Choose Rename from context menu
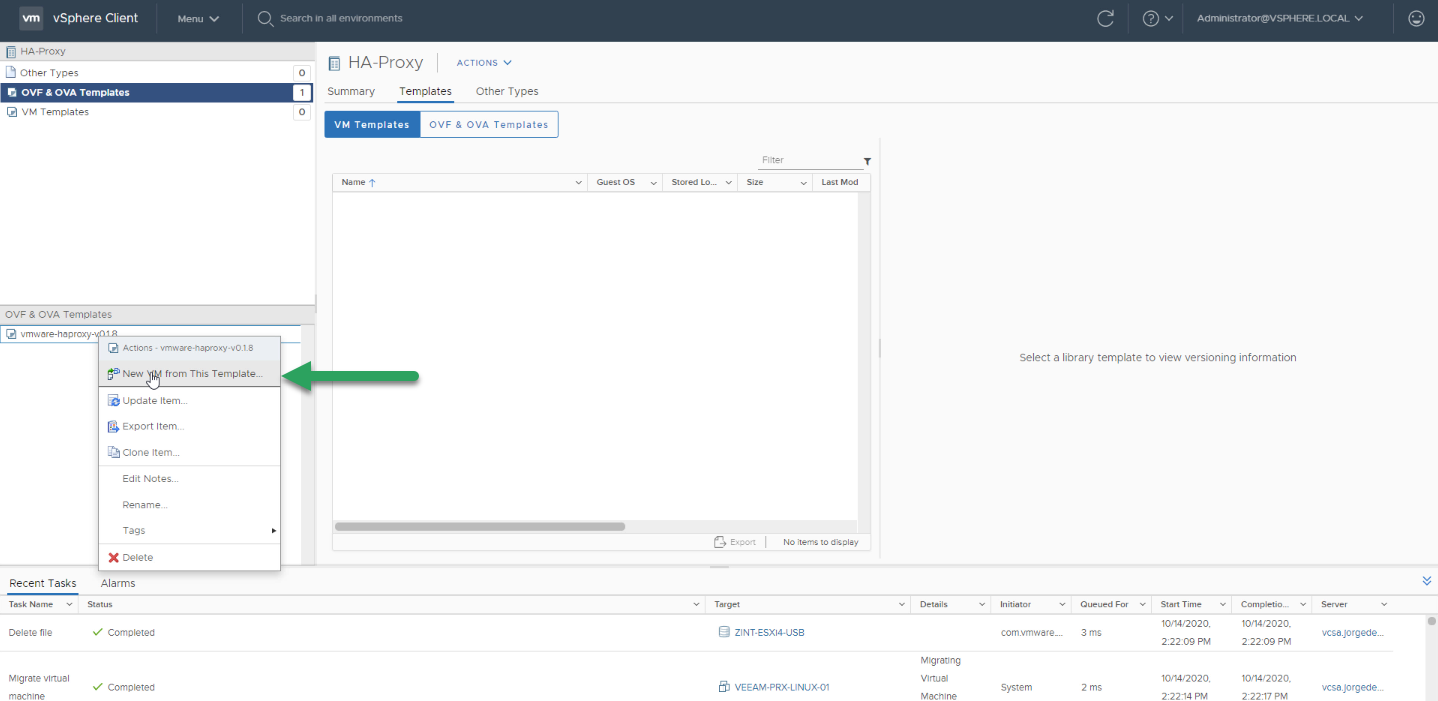Viewport: 1438px width, 701px height. click(189, 505)
